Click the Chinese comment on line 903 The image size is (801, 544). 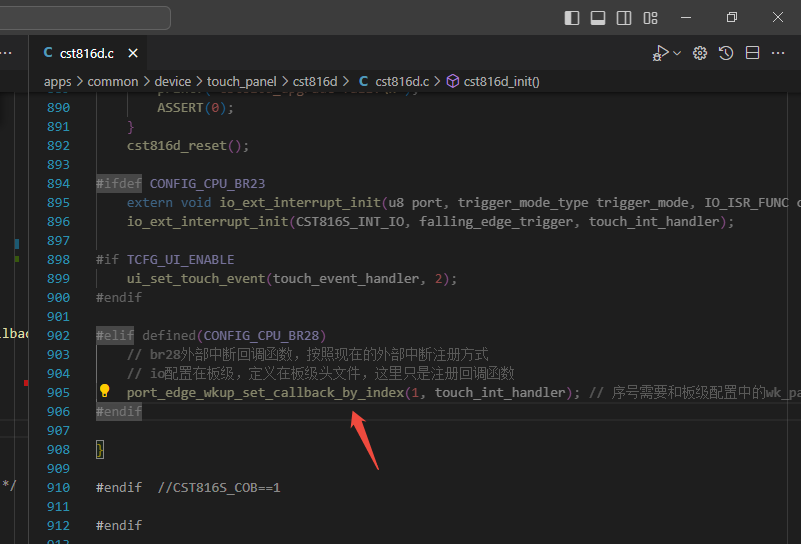click(308, 354)
